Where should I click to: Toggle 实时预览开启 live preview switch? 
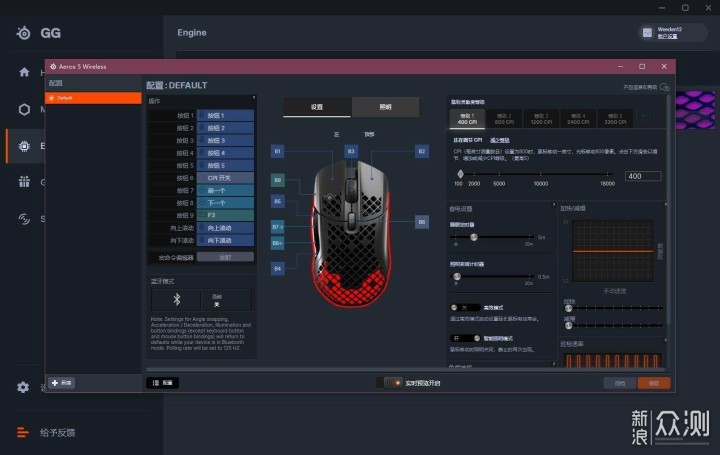(389, 383)
